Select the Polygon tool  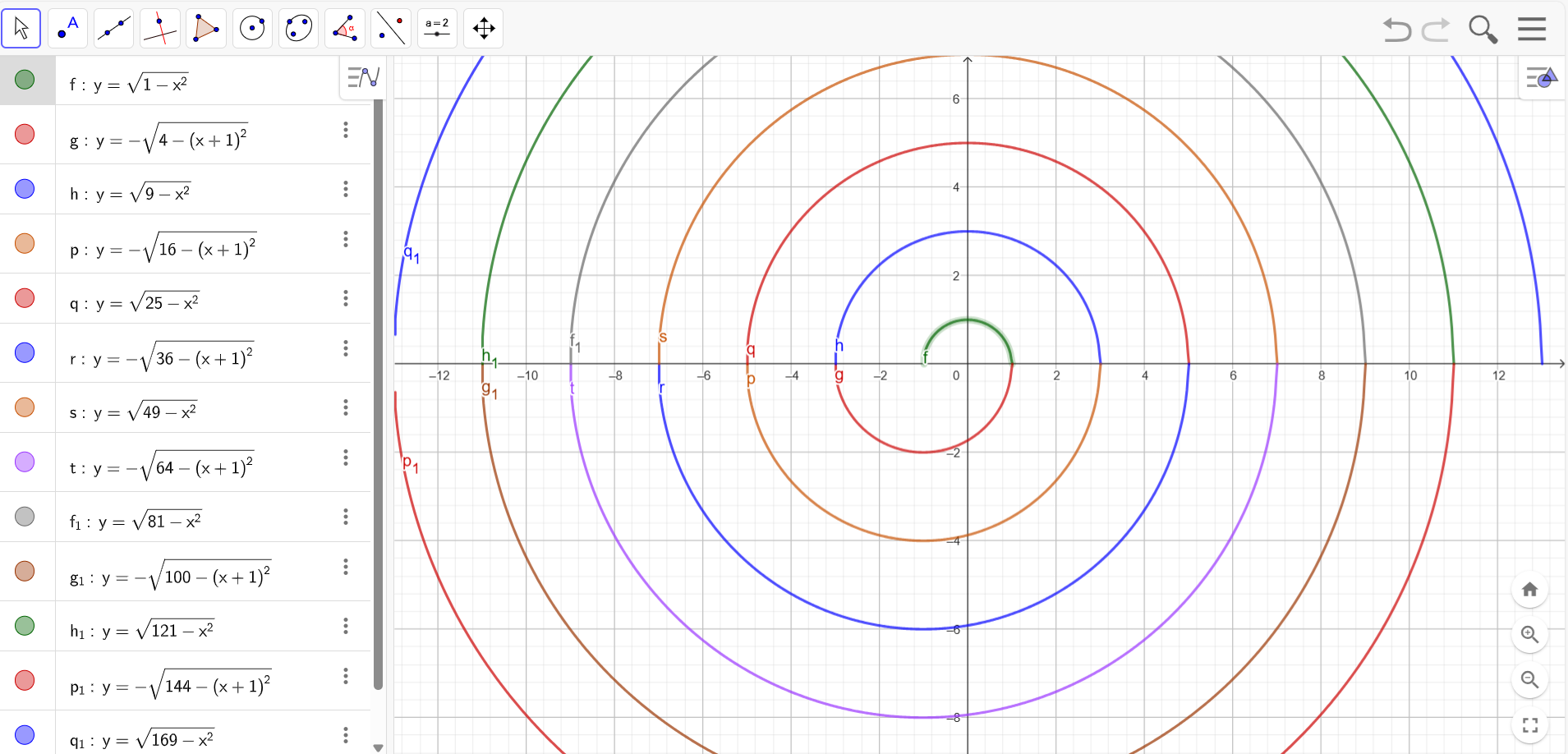[x=206, y=29]
